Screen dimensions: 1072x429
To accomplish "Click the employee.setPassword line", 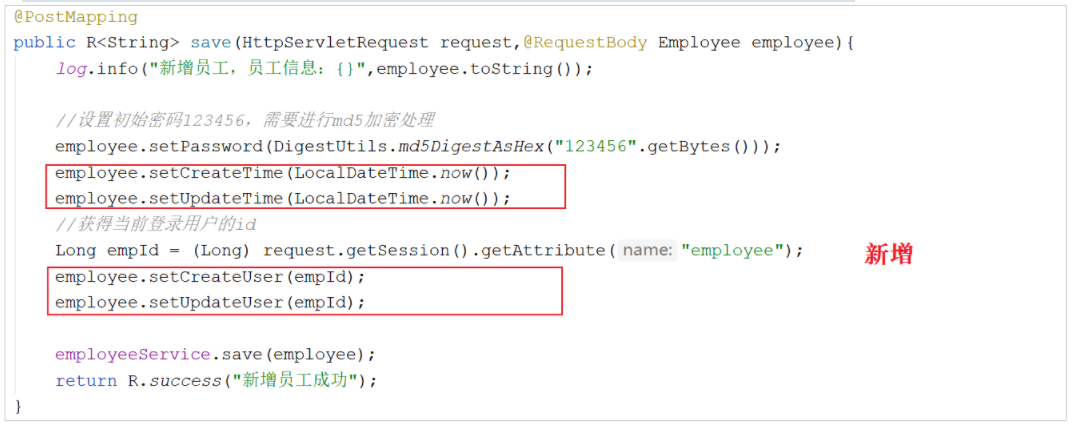I will pyautogui.click(x=418, y=147).
